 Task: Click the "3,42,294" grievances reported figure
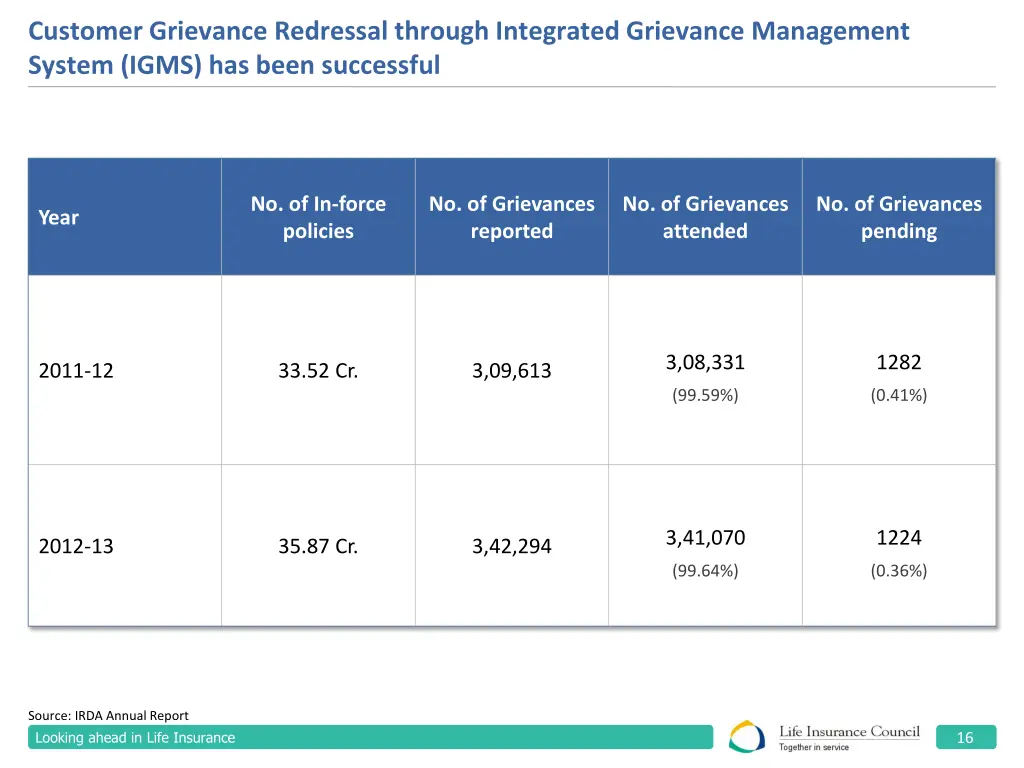pos(511,546)
